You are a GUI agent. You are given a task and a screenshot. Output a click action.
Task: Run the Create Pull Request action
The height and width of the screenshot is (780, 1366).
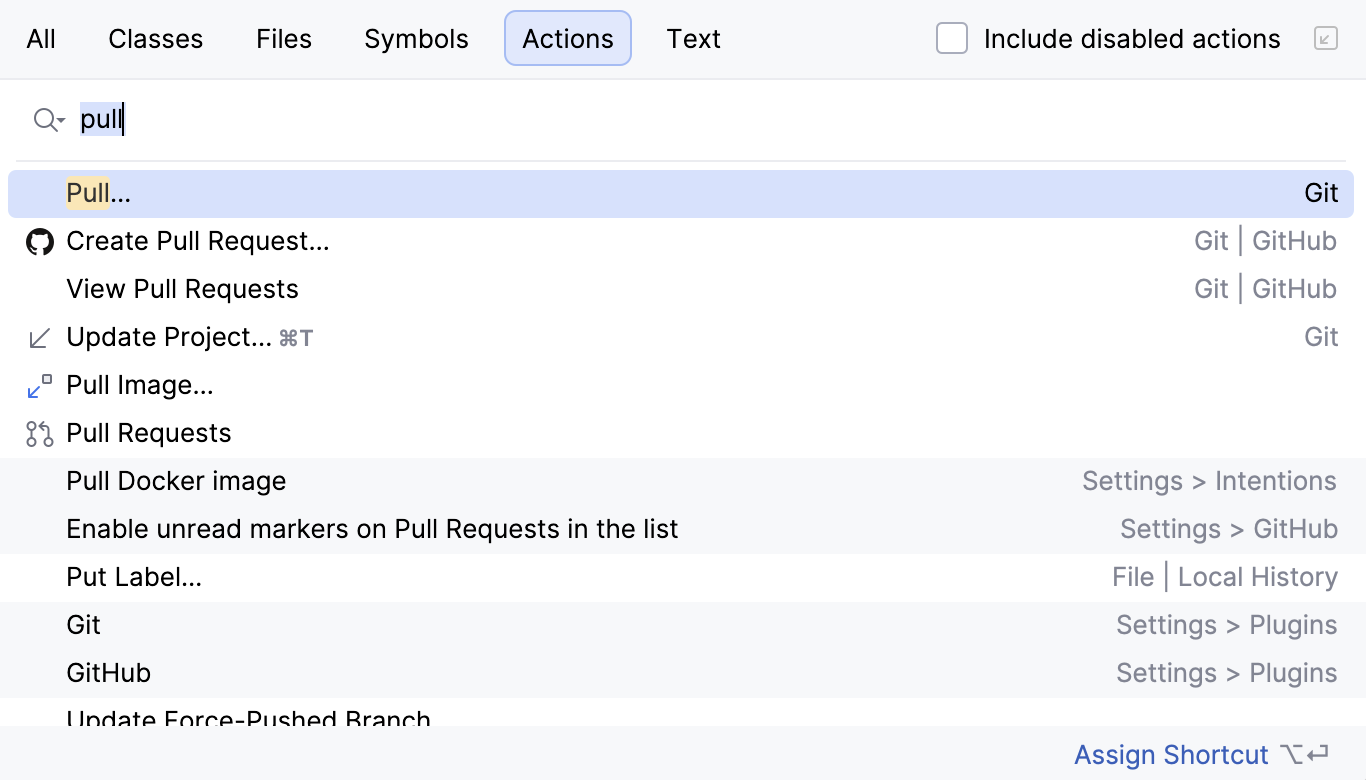(197, 241)
